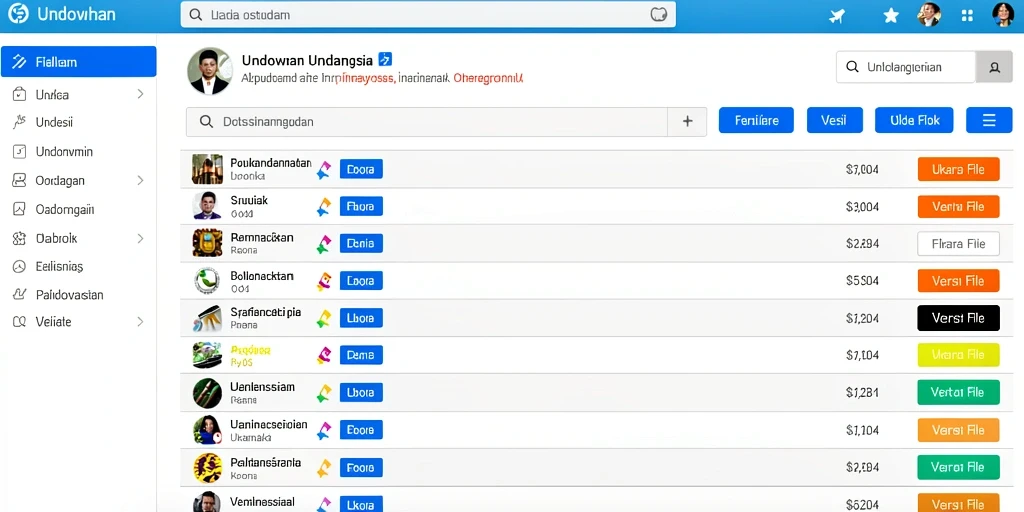Click the Remnacktan row thumbnail
The height and width of the screenshot is (512, 1024).
coord(207,242)
